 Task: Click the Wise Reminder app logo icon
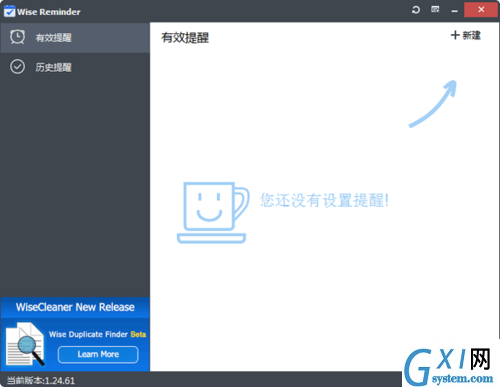click(9, 11)
